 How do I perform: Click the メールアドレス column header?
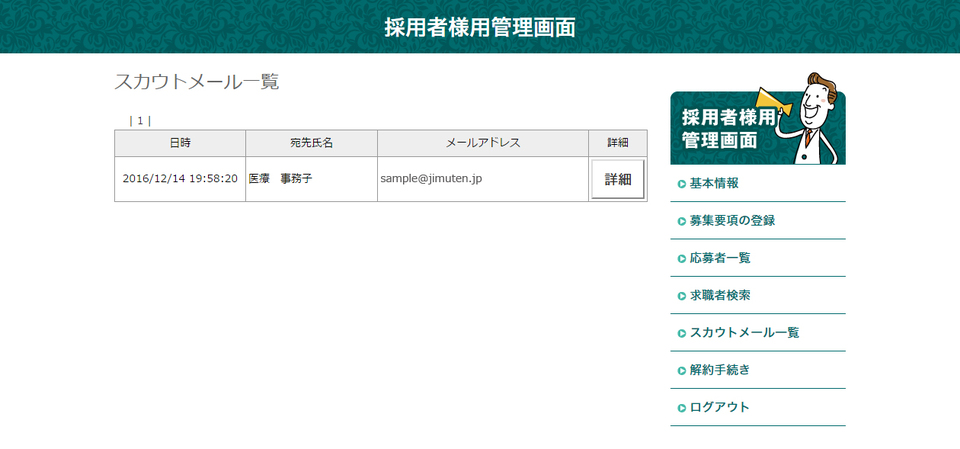[483, 143]
